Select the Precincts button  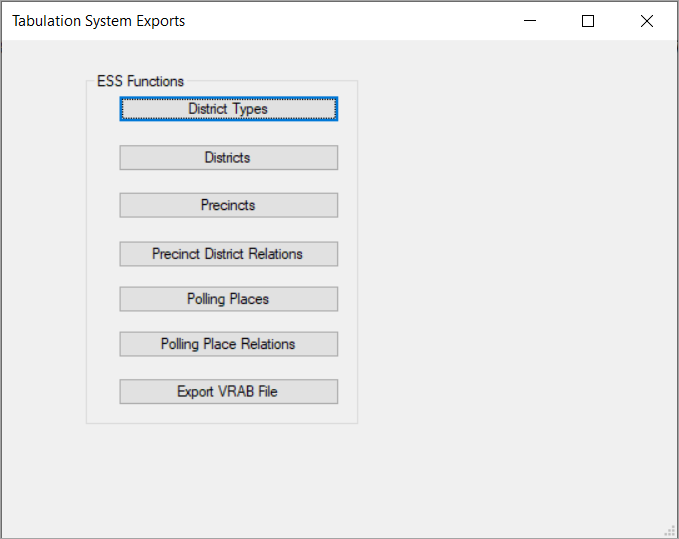coord(229,205)
